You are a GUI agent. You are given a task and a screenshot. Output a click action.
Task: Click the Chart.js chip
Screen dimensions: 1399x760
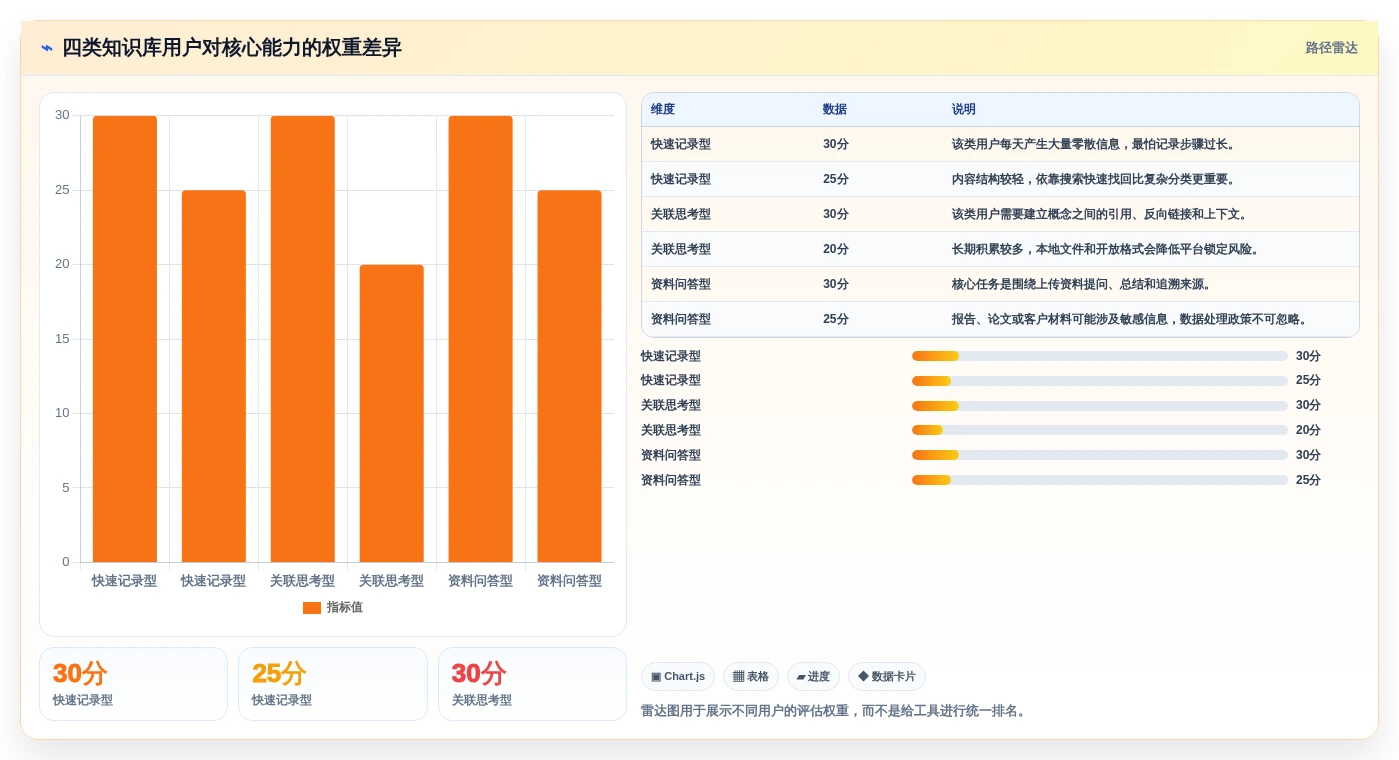pos(678,677)
